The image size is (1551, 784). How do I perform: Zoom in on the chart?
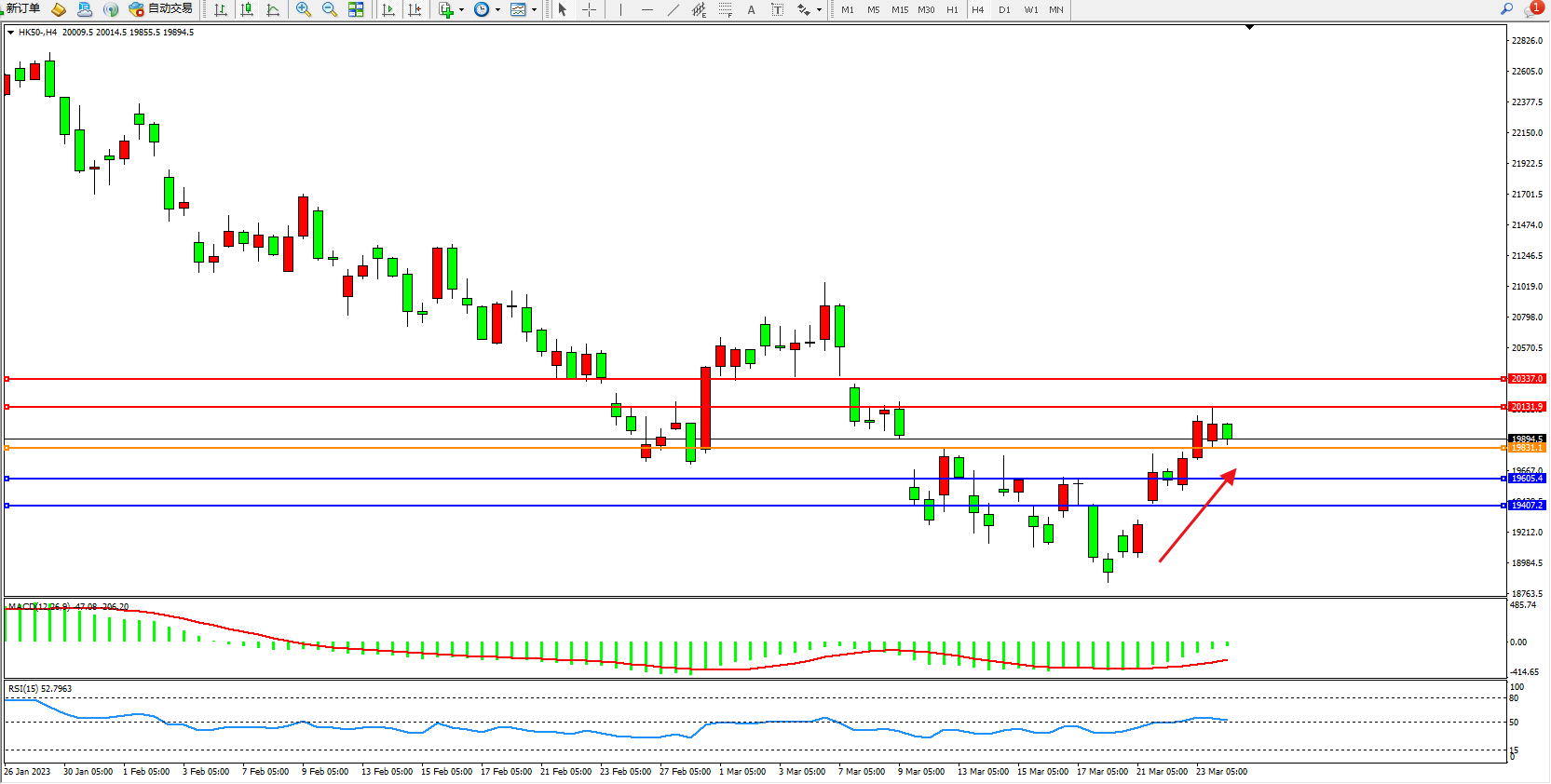(304, 10)
